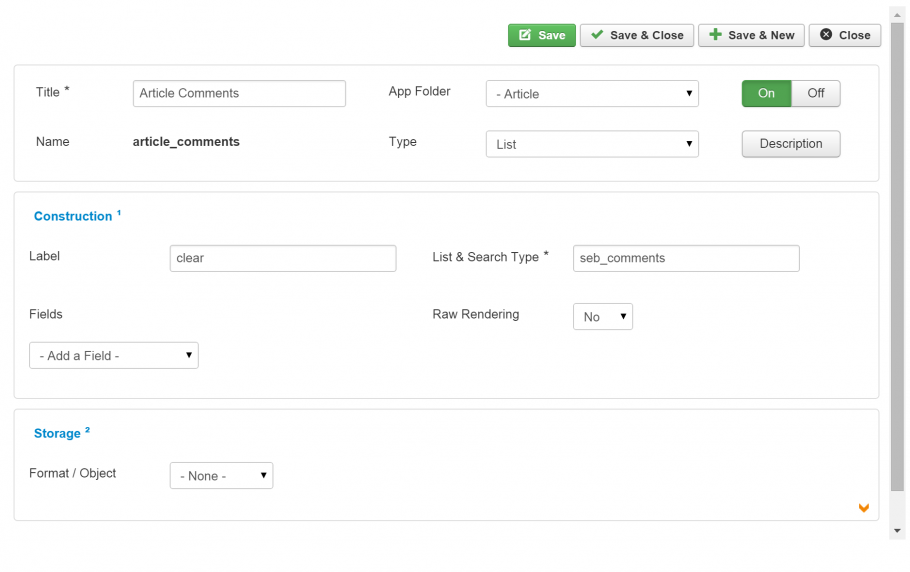Expand the Add a Field dropdown
910x572 pixels.
[x=114, y=356]
